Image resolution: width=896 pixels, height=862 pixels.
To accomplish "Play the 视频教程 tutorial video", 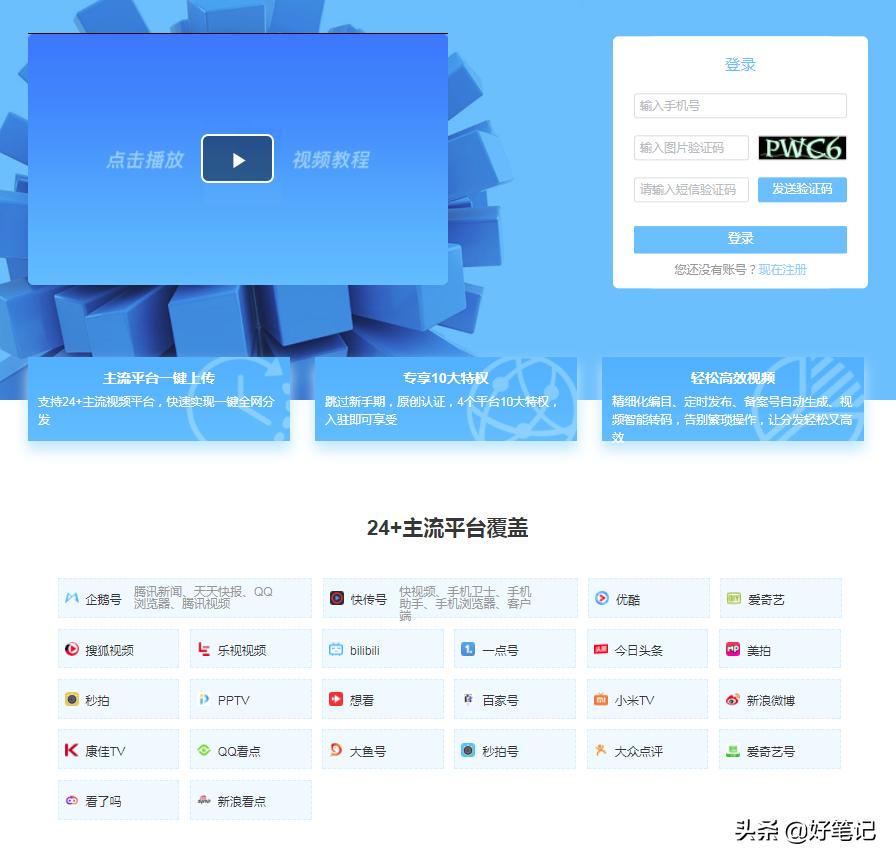I will tap(237, 158).
